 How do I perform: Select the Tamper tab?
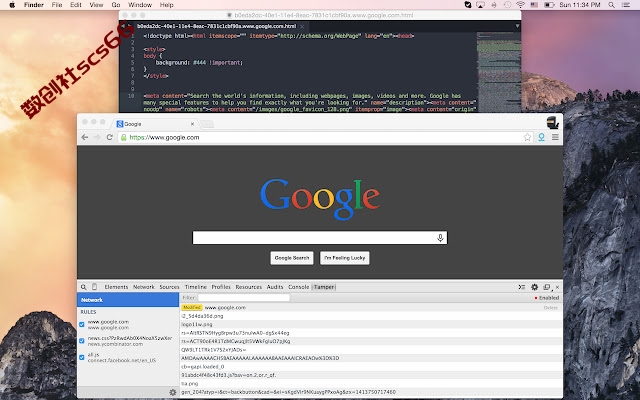(x=324, y=287)
